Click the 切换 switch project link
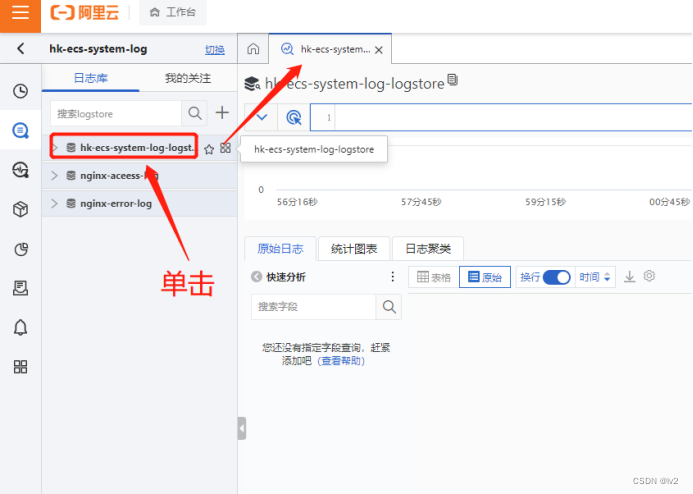This screenshot has height=494, width=693. (215, 49)
